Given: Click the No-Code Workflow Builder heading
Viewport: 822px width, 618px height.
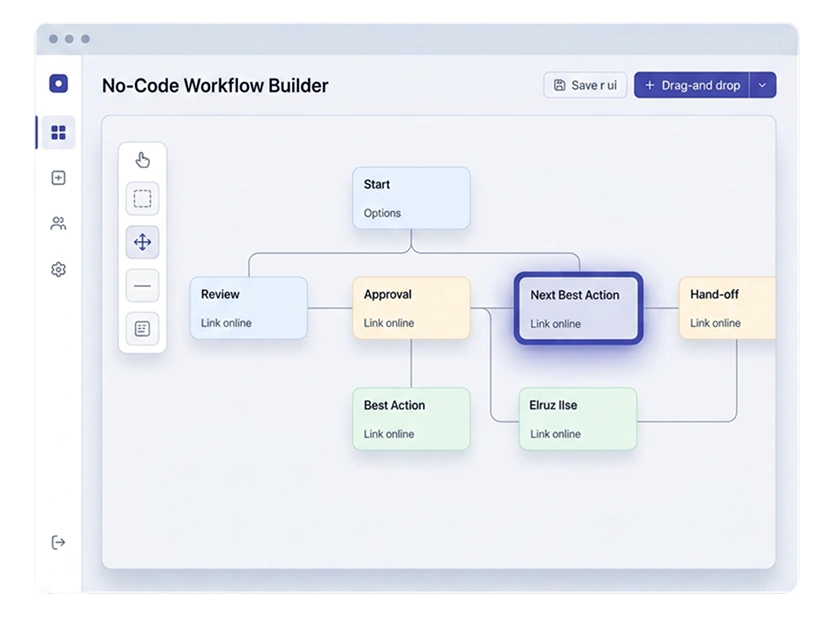Looking at the screenshot, I should [215, 85].
